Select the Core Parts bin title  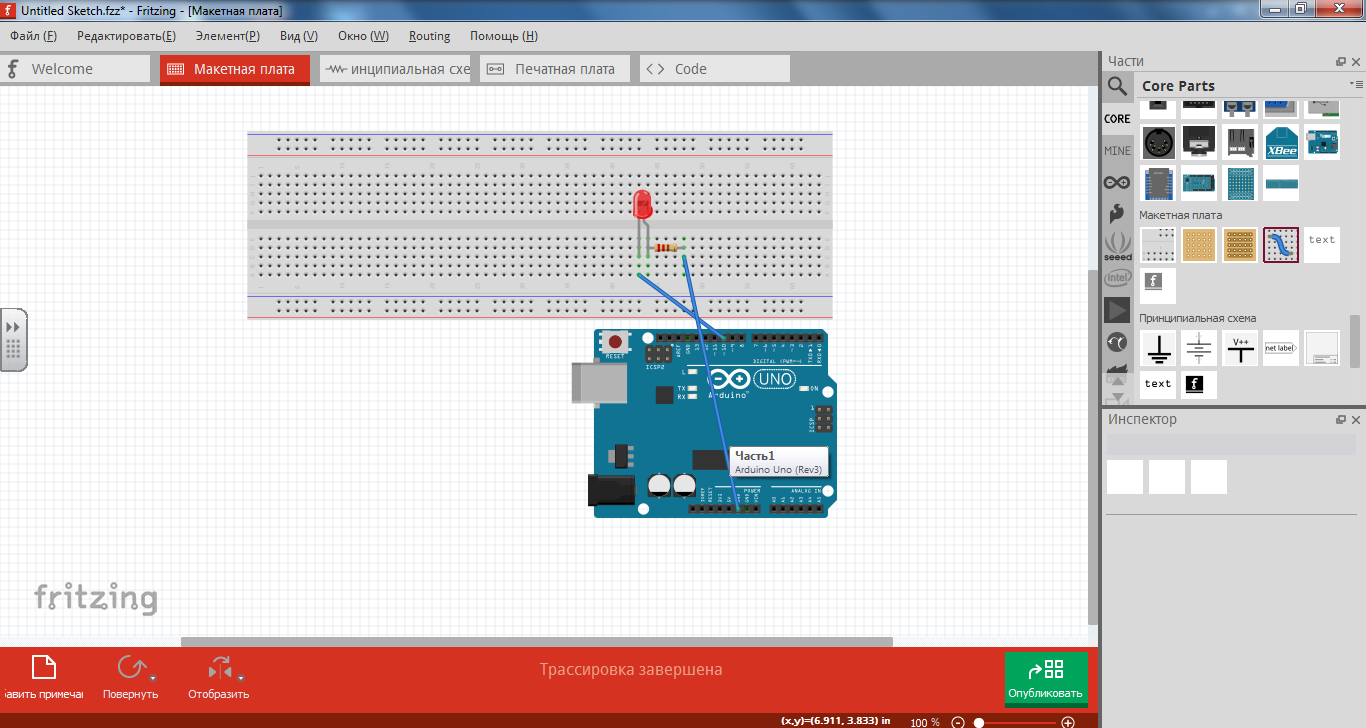pyautogui.click(x=1178, y=86)
